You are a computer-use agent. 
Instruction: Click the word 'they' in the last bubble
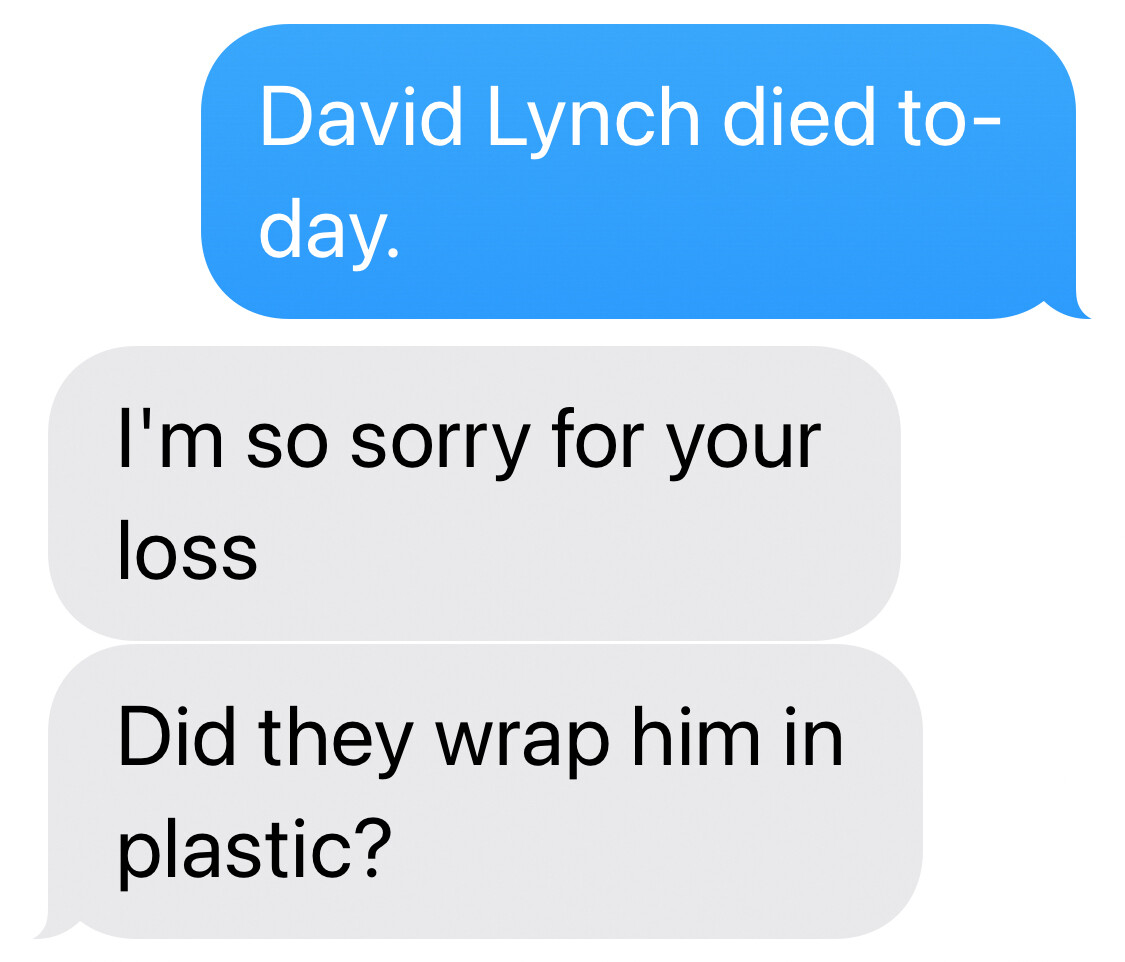[x=335, y=742]
